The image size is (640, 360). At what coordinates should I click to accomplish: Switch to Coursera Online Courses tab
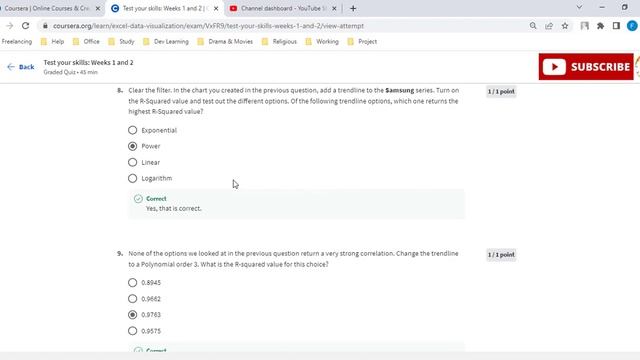click(x=47, y=8)
